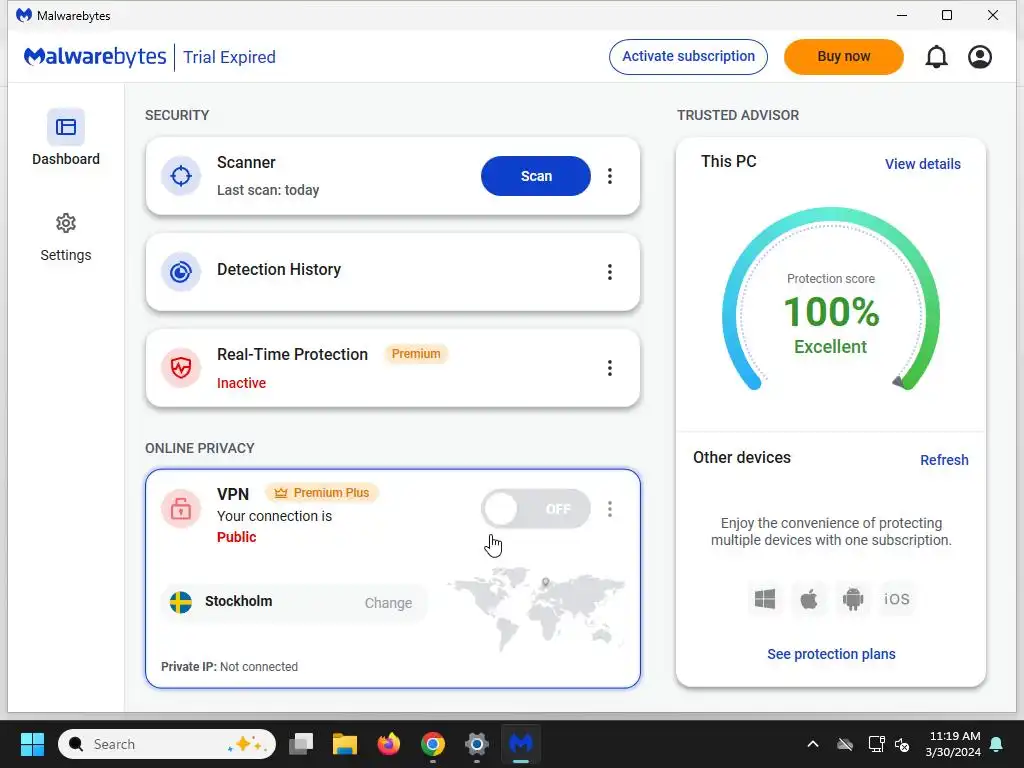Click the Windows device platform icon

765,599
